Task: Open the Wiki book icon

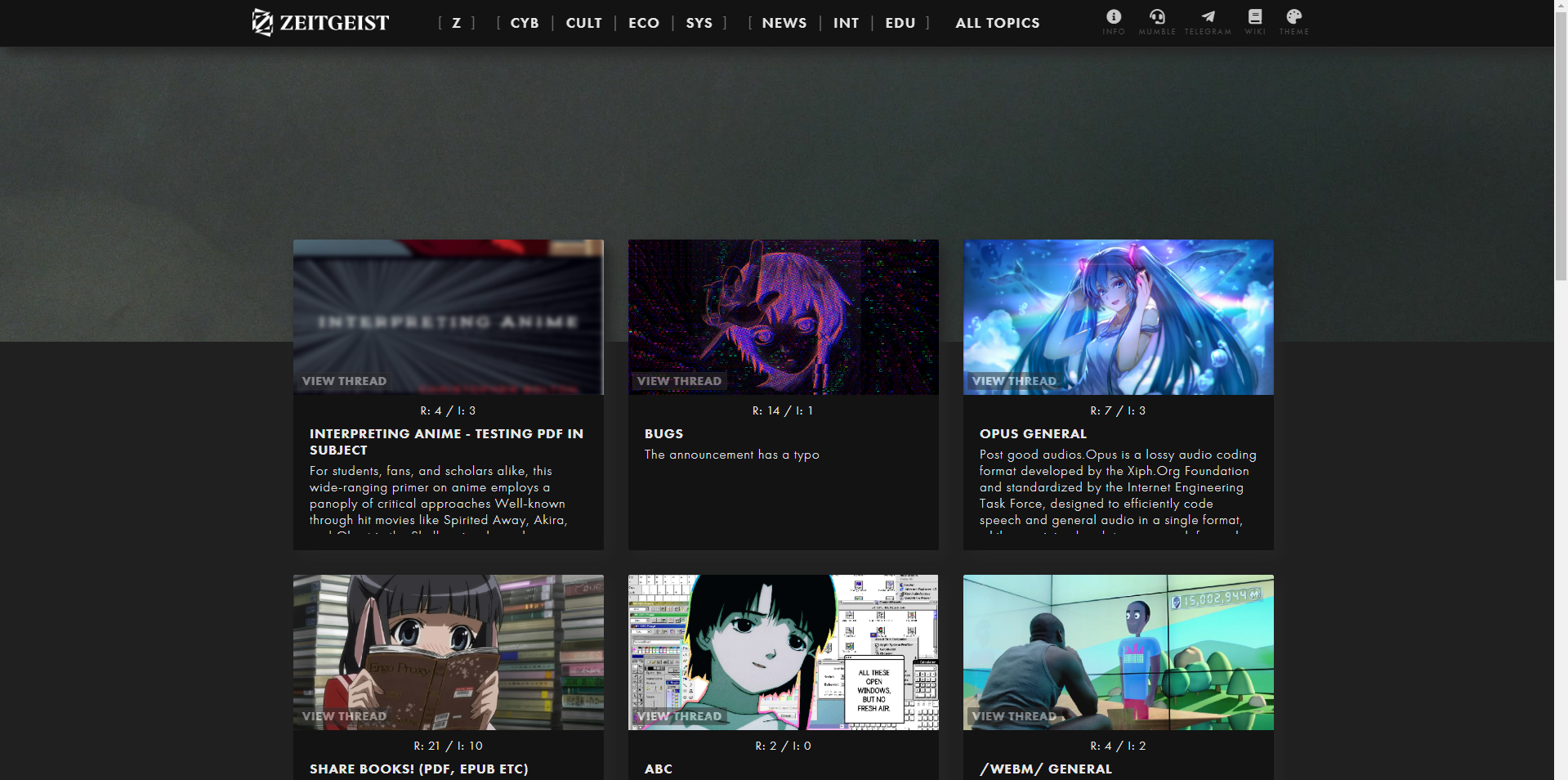Action: coord(1255,16)
